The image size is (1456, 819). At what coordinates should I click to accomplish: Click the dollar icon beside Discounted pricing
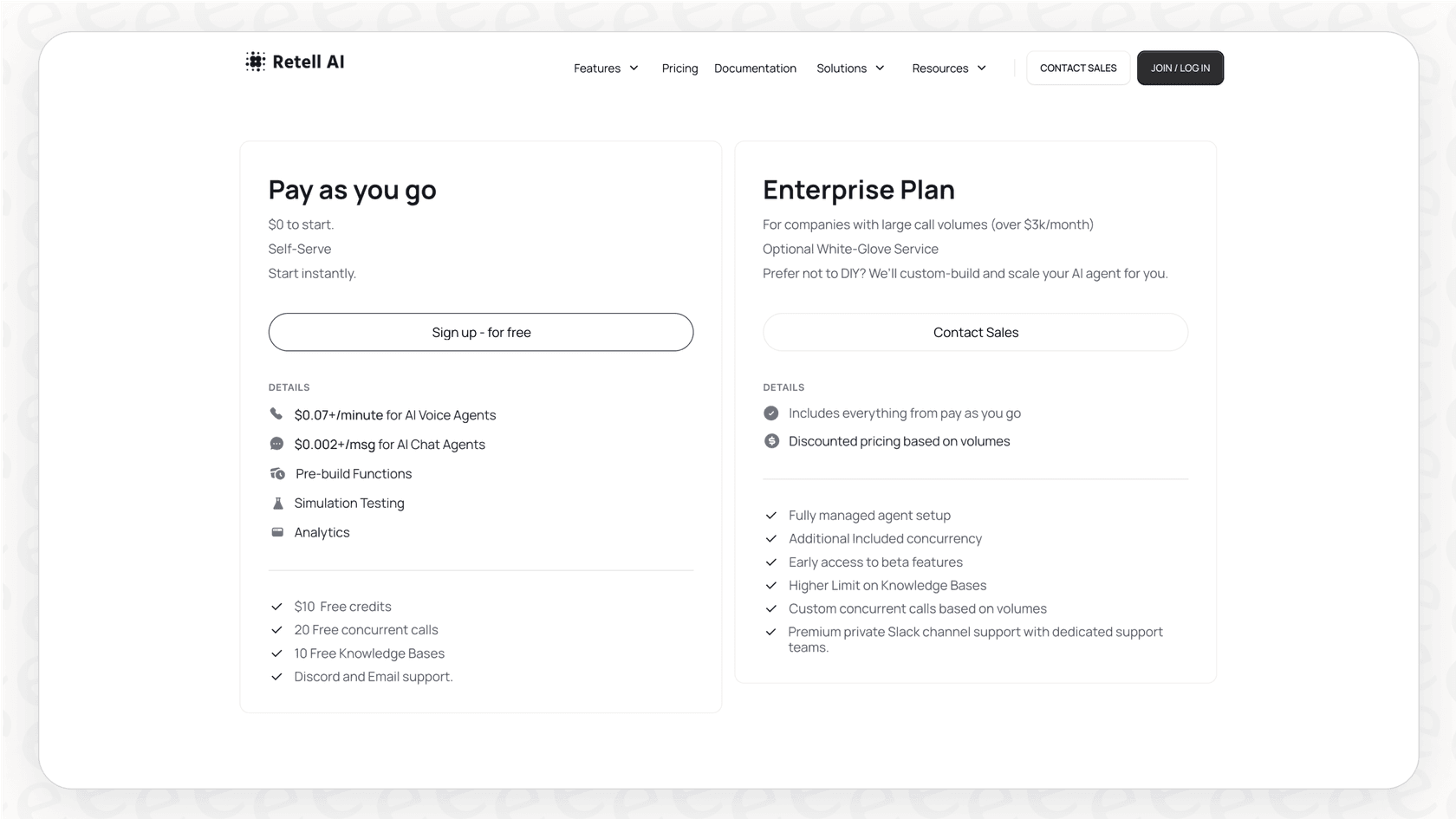tap(771, 441)
